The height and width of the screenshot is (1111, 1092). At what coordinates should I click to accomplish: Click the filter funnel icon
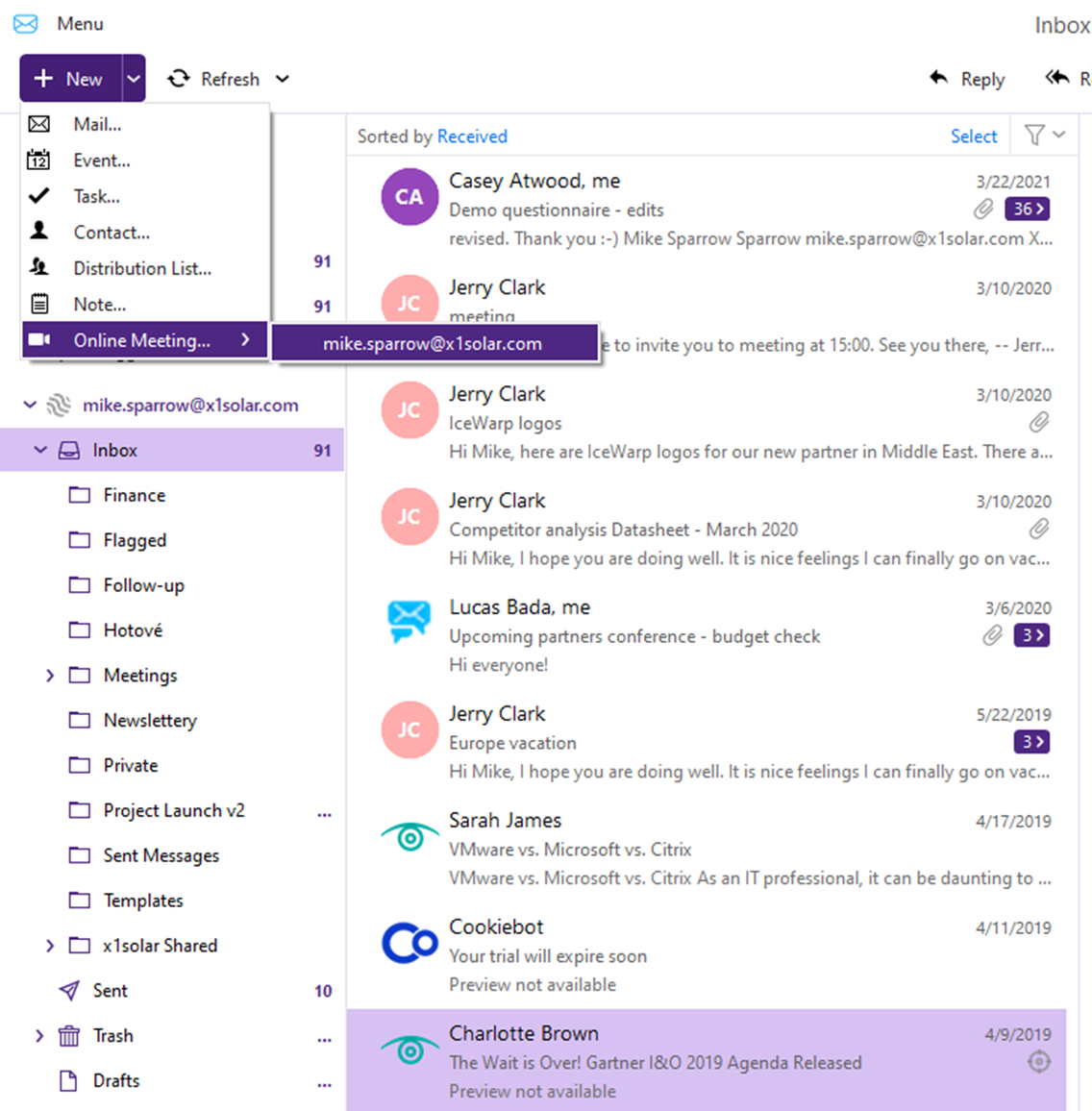(1034, 135)
